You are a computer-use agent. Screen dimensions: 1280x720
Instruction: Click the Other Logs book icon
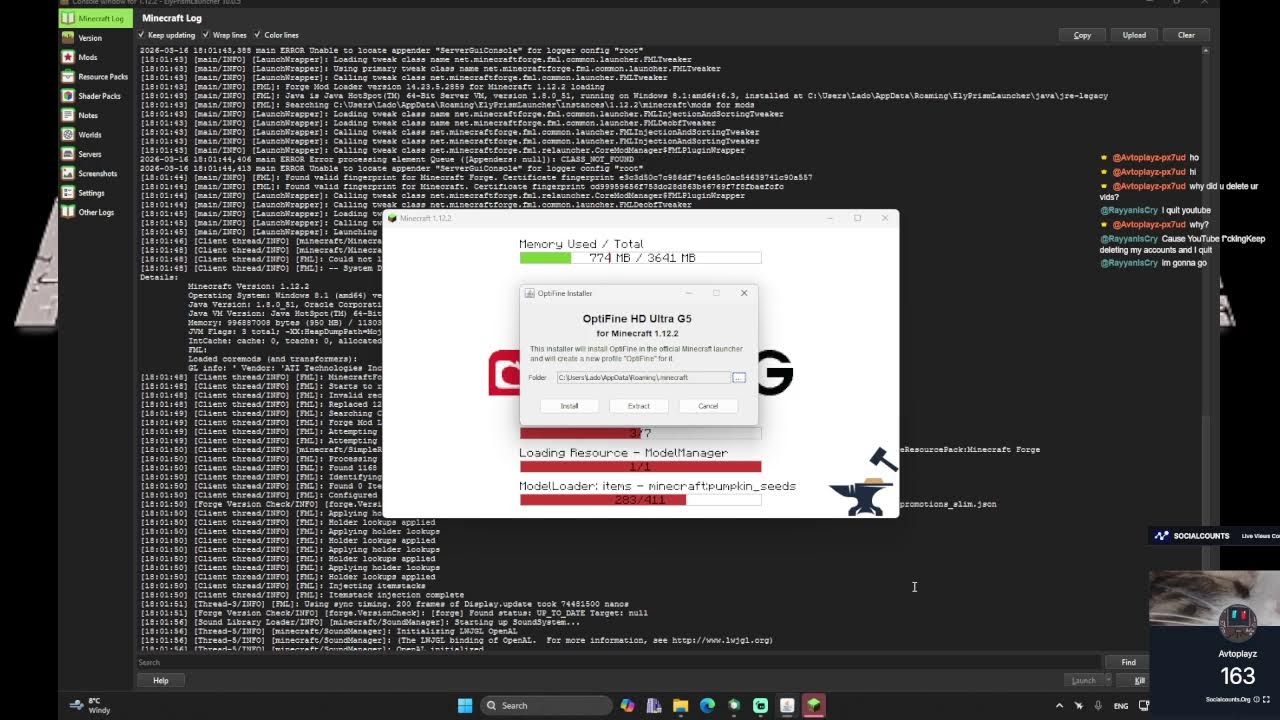67,212
